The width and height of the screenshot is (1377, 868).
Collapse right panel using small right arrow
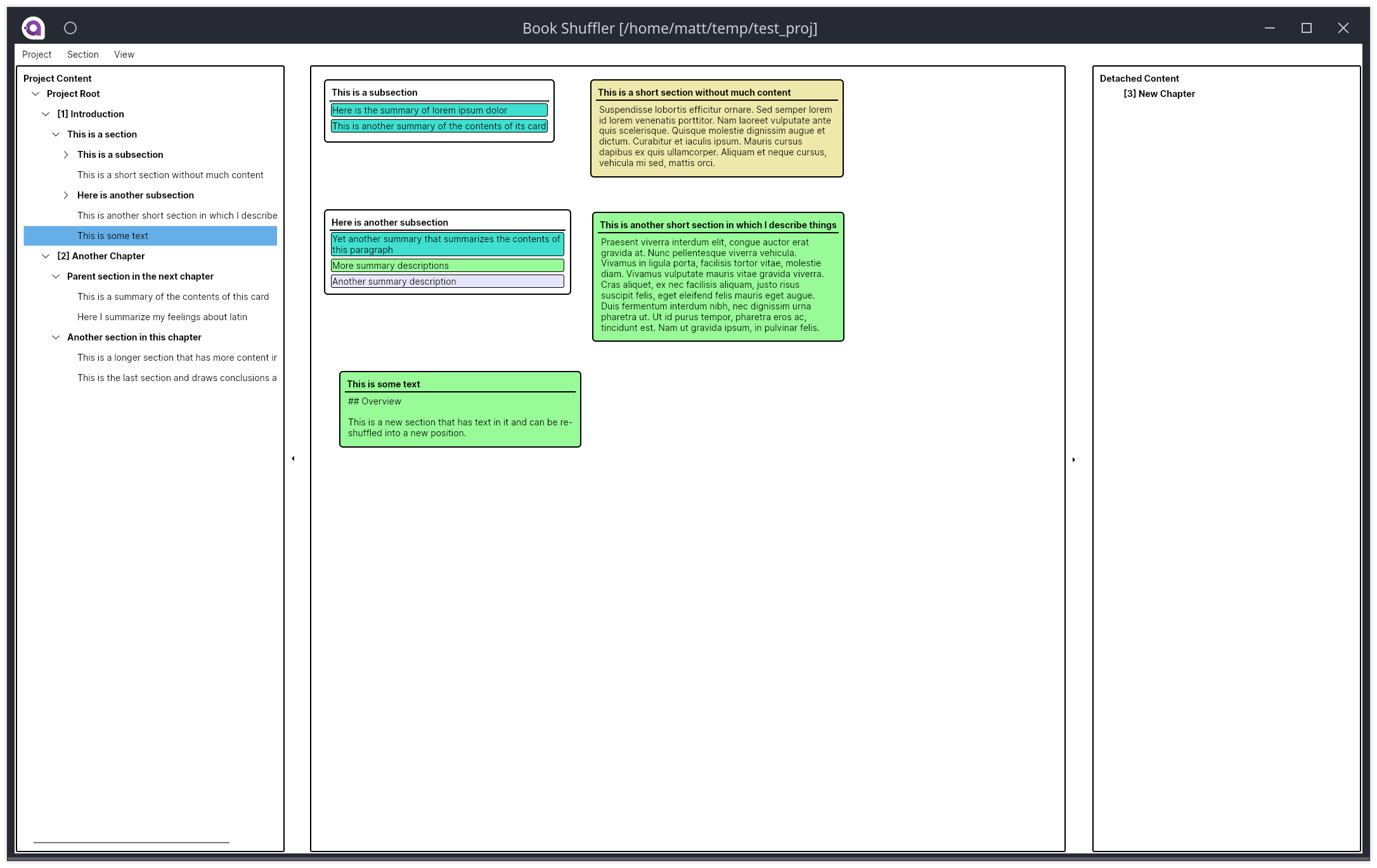[x=1074, y=460]
